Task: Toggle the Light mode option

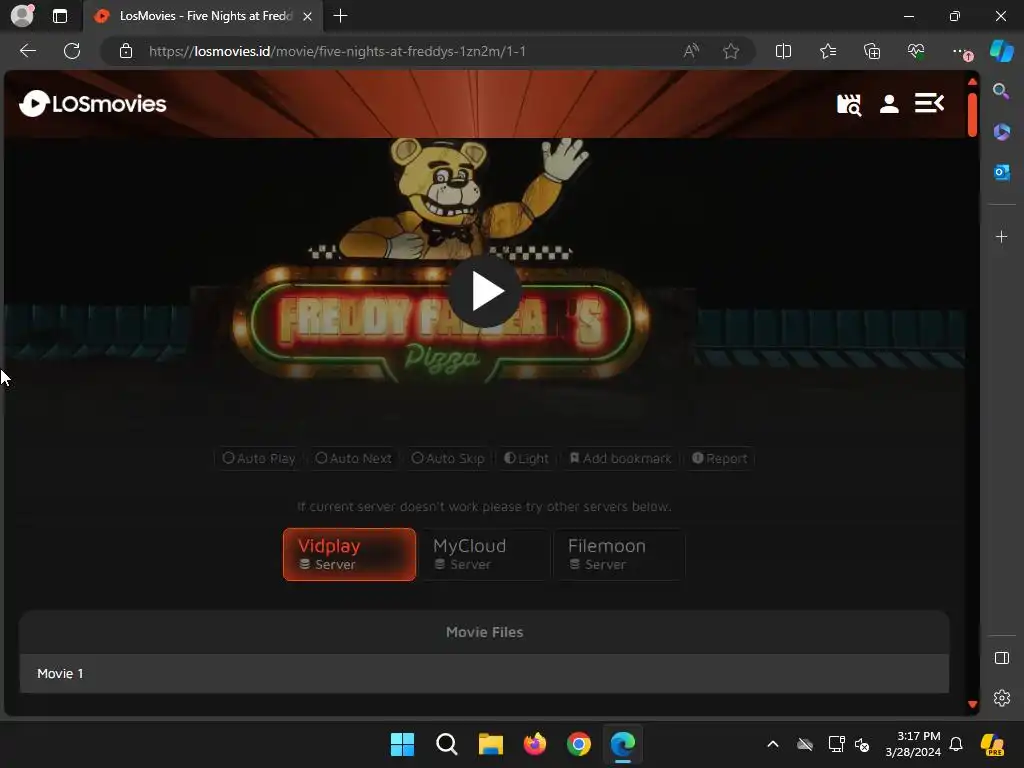Action: (x=526, y=458)
